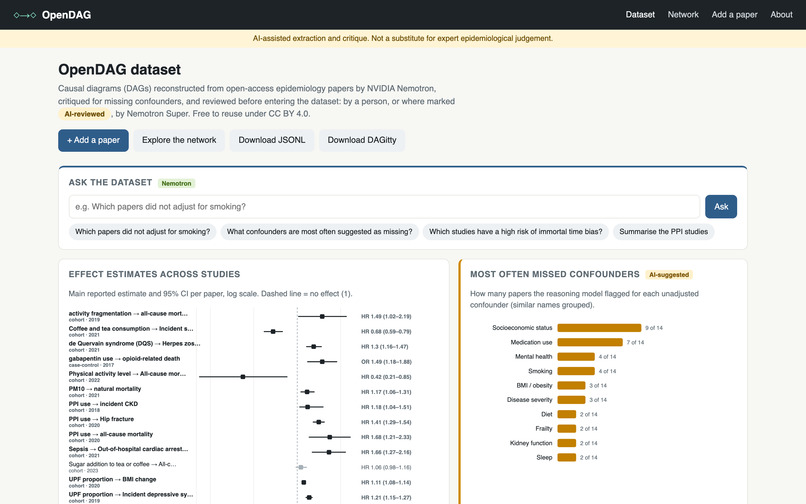Select the activity fragmentation study row

(x=240, y=316)
